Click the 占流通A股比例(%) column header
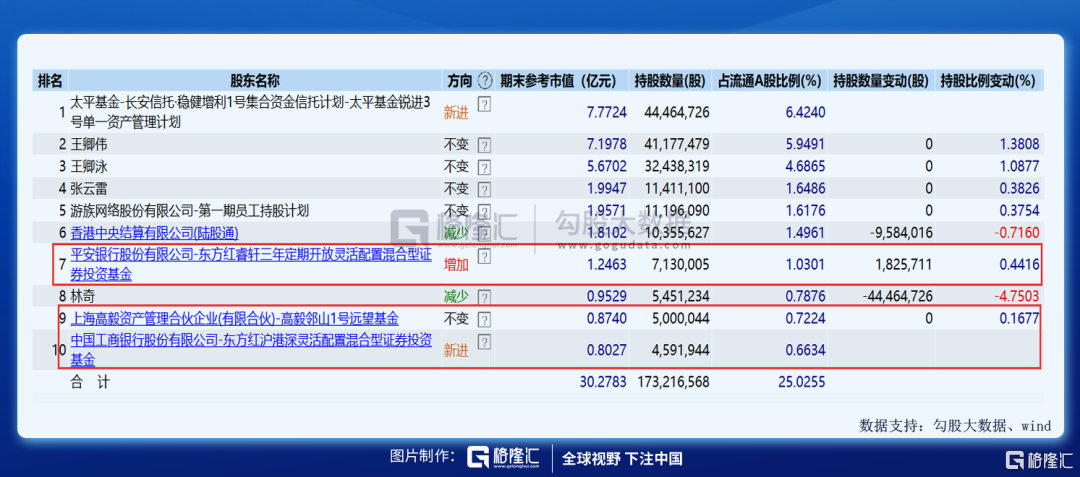Image resolution: width=1080 pixels, height=477 pixels. coord(768,81)
